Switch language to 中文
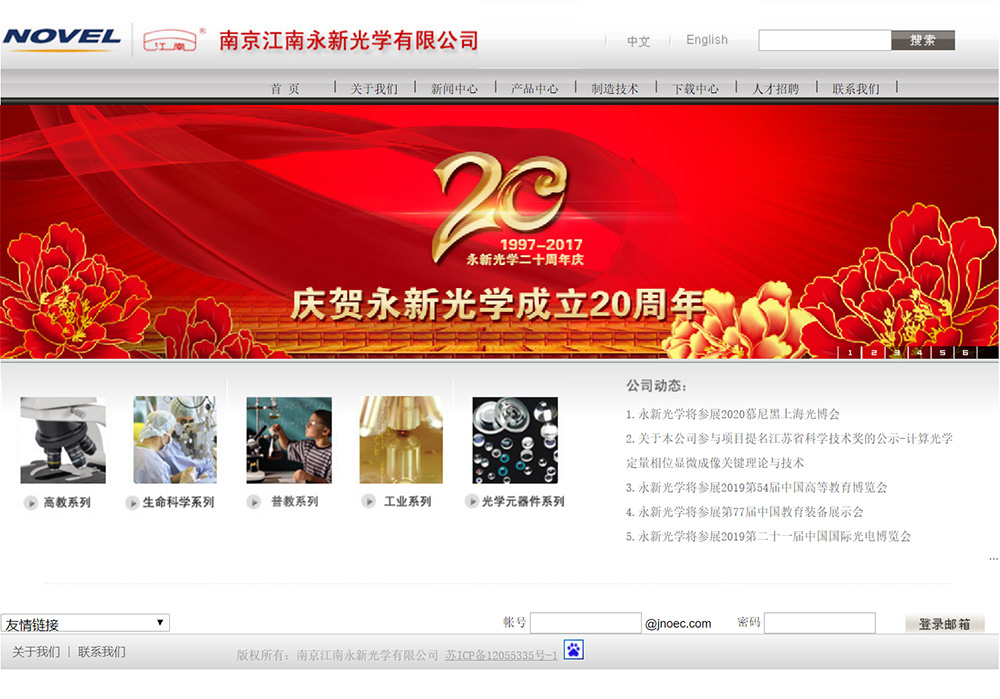Viewport: 1000px width, 699px height. click(x=638, y=41)
